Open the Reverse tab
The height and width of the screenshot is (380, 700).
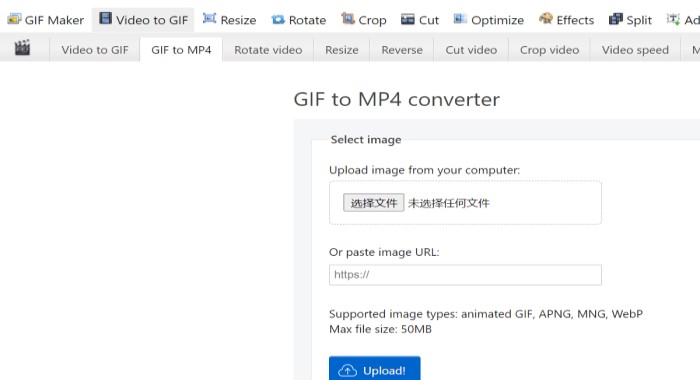tap(402, 50)
